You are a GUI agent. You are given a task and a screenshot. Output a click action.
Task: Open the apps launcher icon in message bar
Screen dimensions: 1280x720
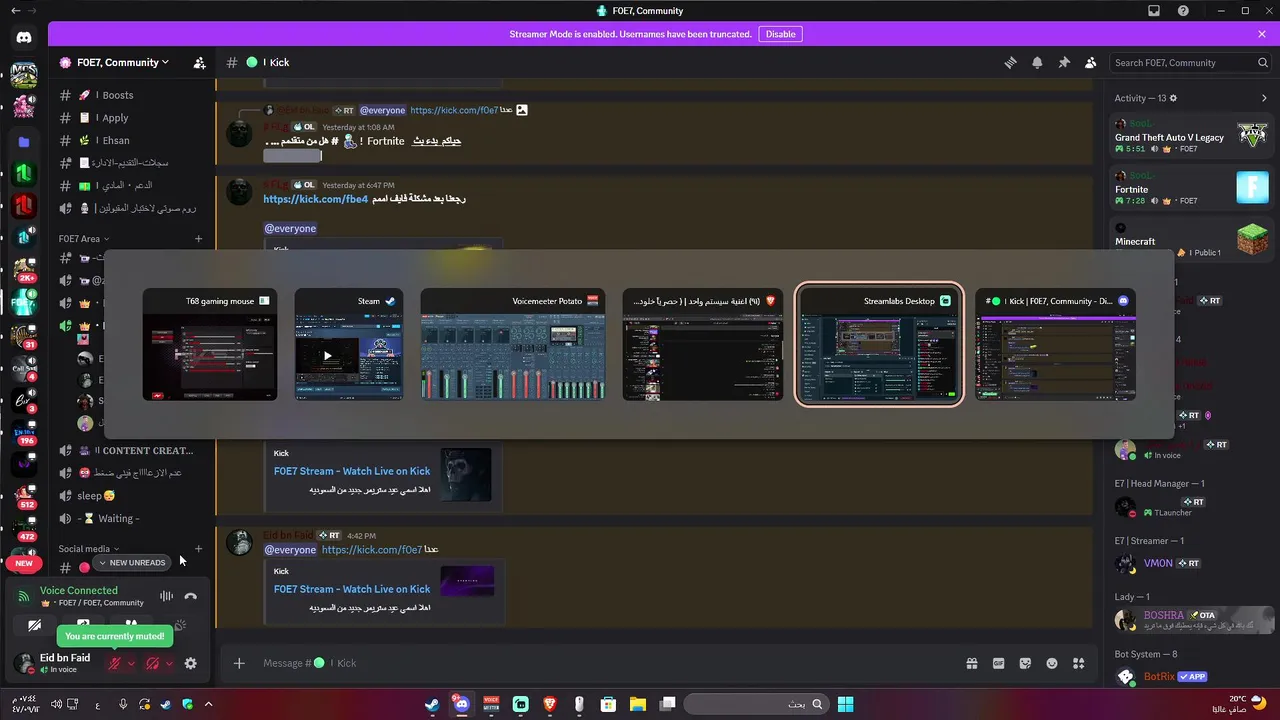[x=1078, y=663]
